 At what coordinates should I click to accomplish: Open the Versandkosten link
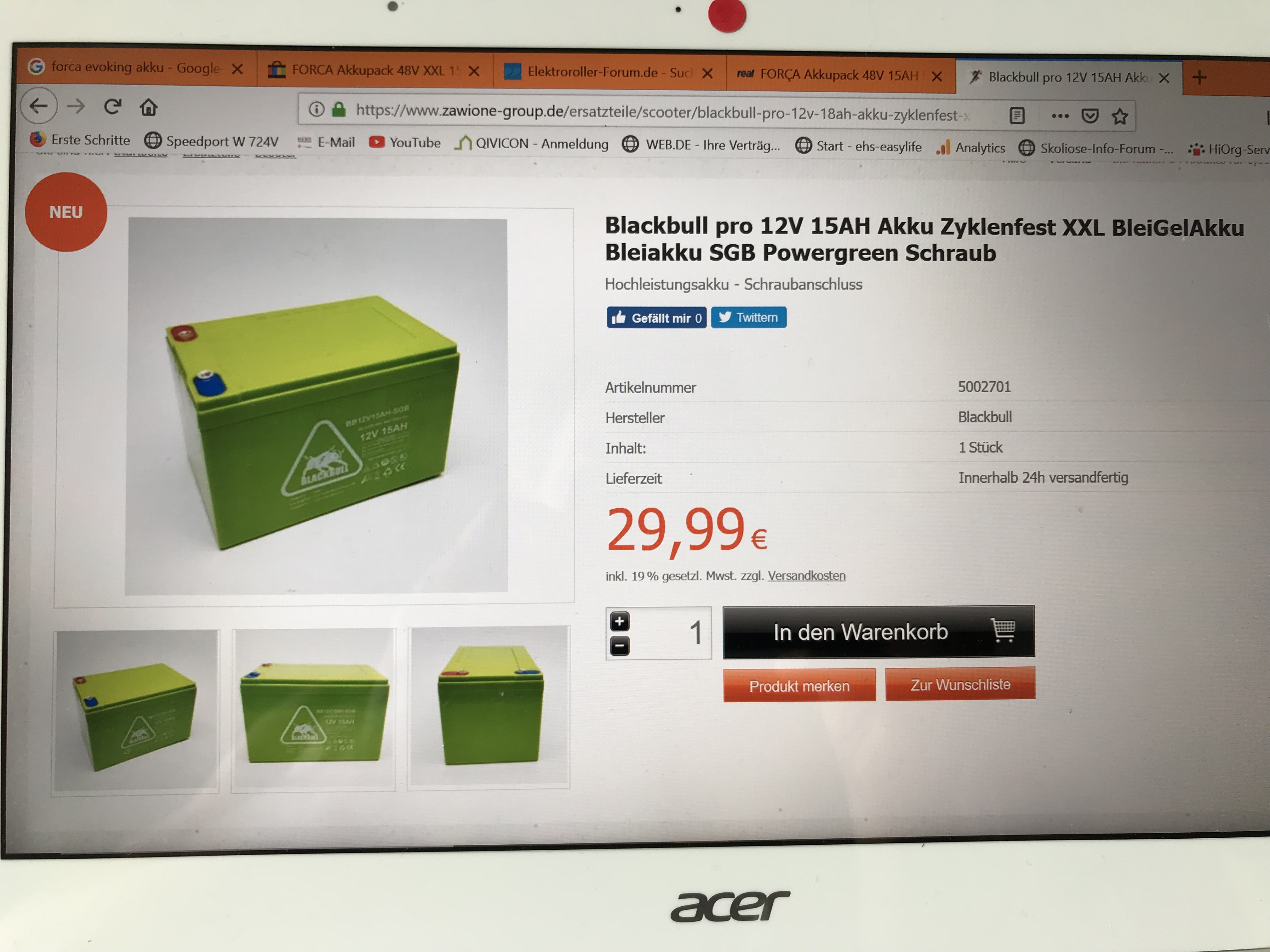click(x=807, y=575)
